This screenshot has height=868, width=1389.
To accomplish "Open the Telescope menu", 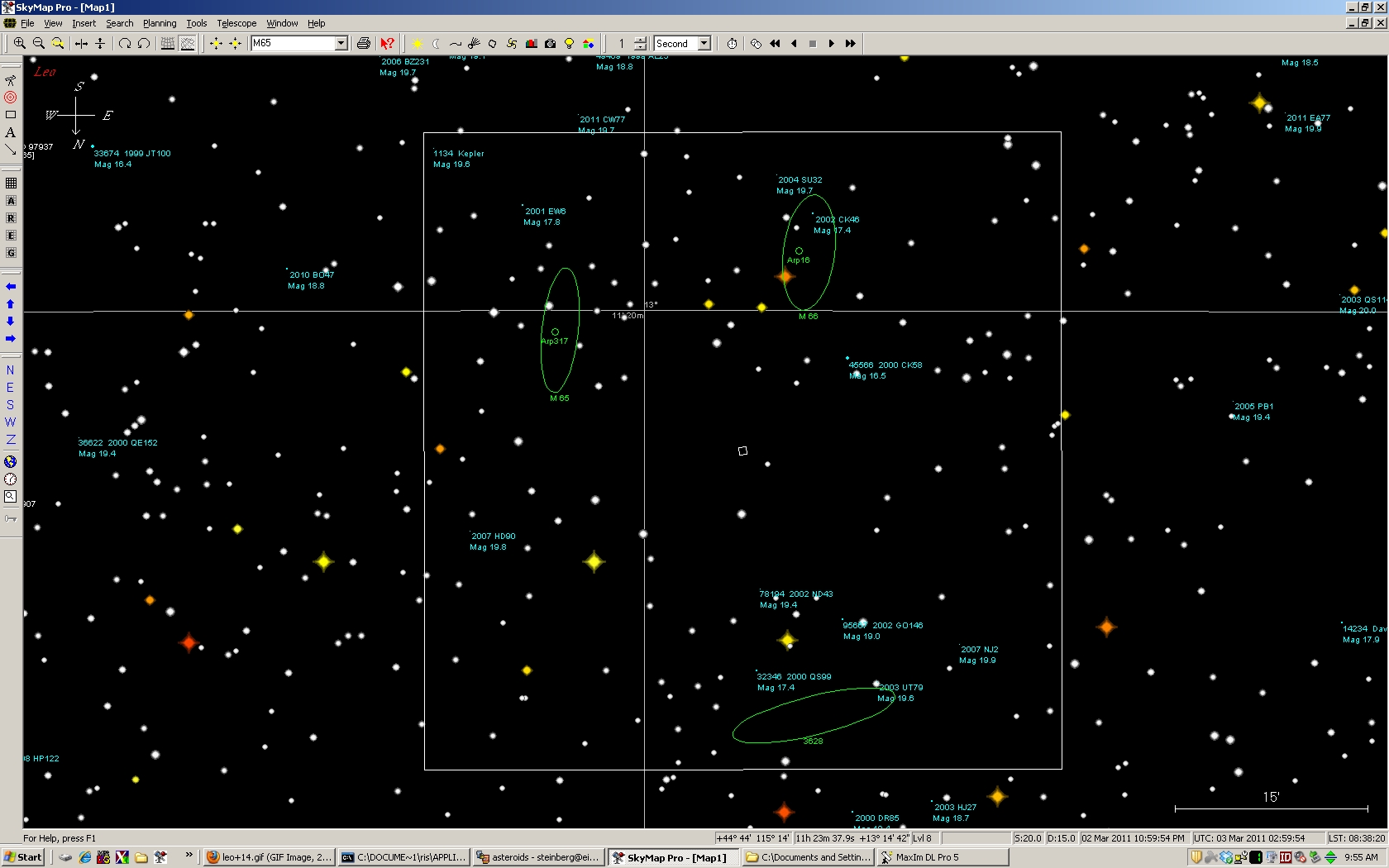I will tap(236, 23).
